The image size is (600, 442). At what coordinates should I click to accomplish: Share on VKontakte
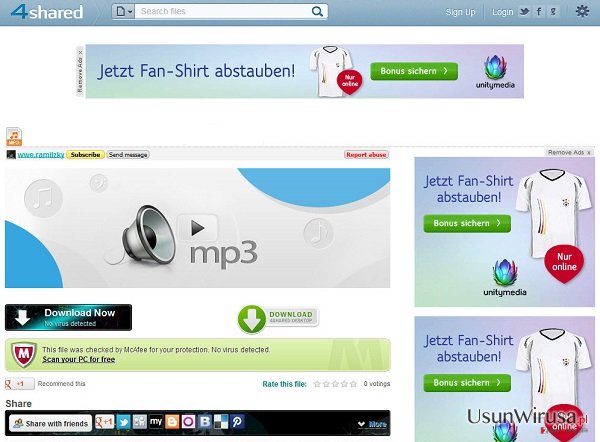click(x=205, y=422)
